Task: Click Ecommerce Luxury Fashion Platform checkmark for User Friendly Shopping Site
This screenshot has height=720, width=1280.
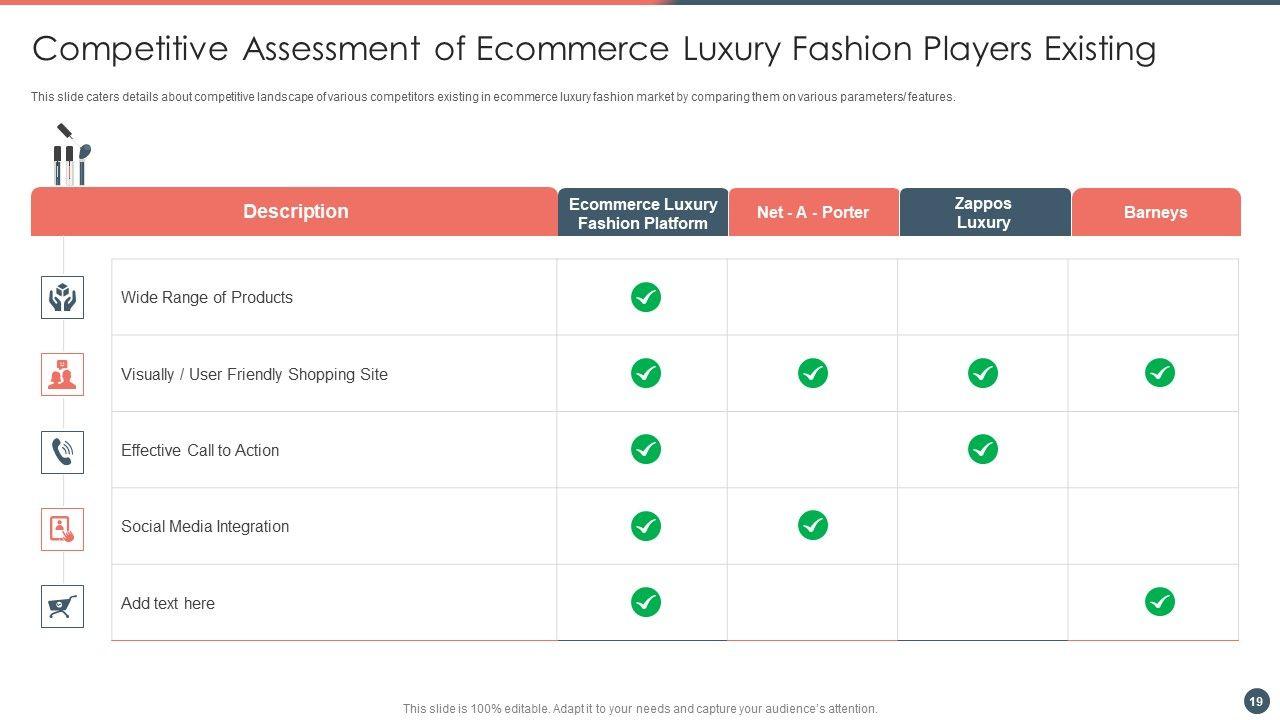Action: [646, 373]
